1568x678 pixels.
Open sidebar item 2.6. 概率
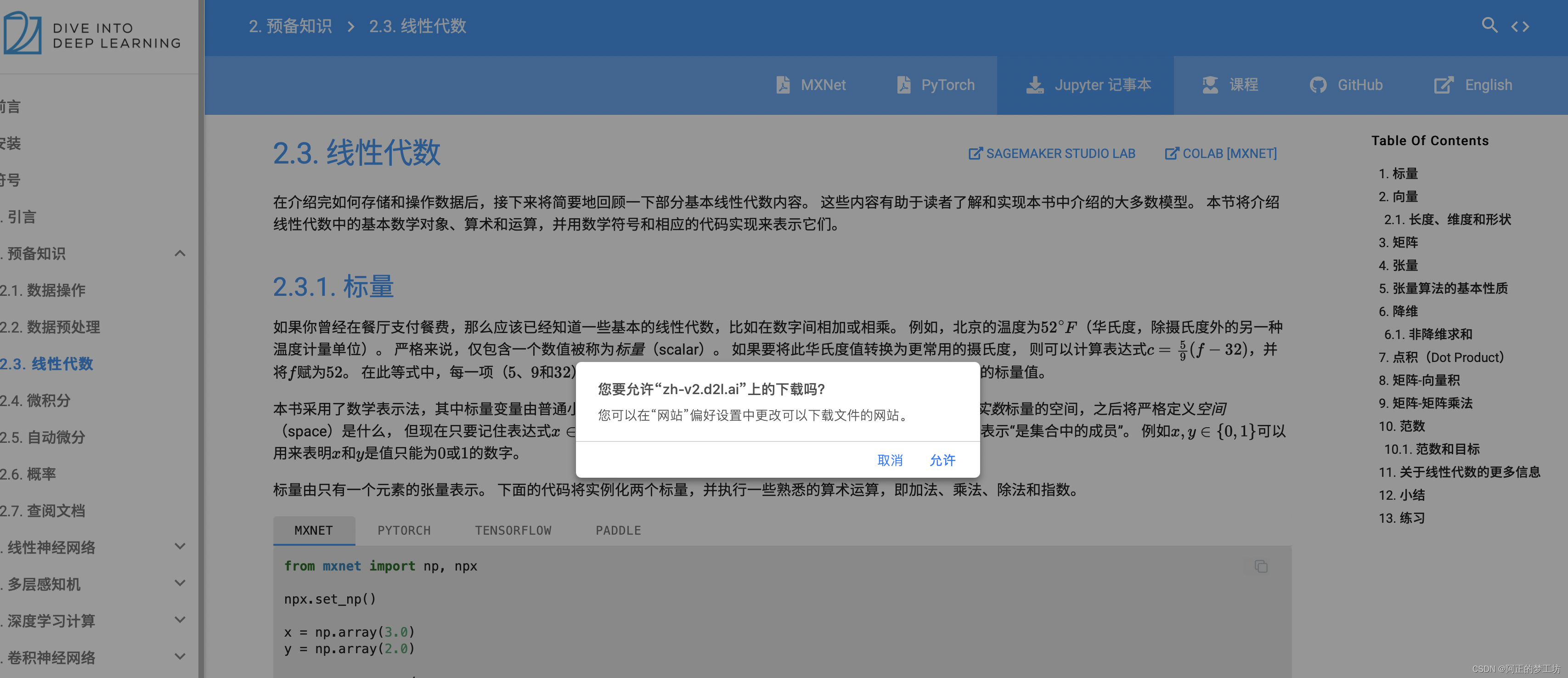(x=28, y=474)
